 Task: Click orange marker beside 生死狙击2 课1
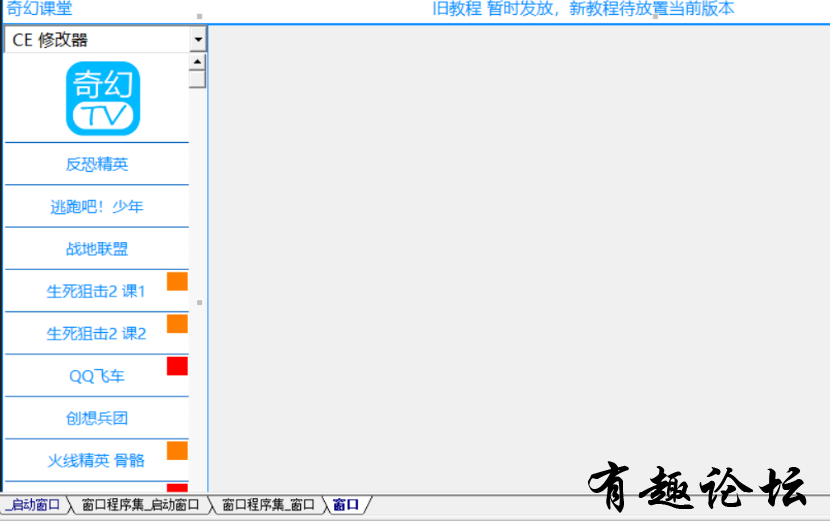[177, 281]
